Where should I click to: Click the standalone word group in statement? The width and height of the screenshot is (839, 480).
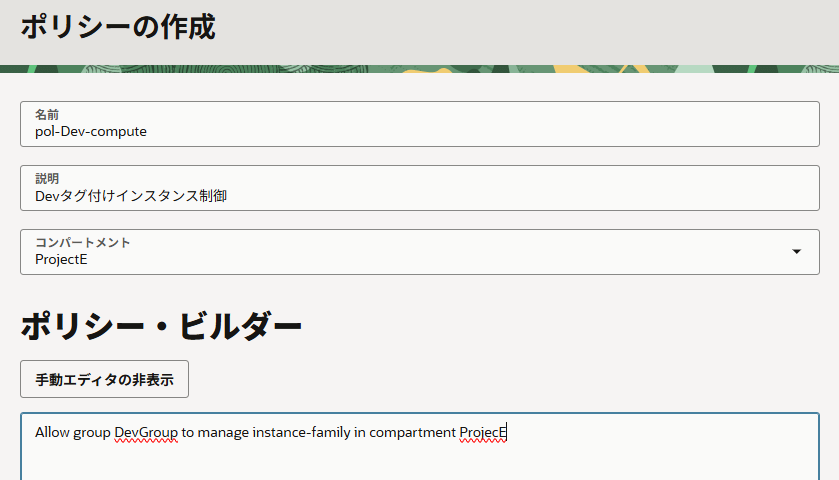point(92,433)
